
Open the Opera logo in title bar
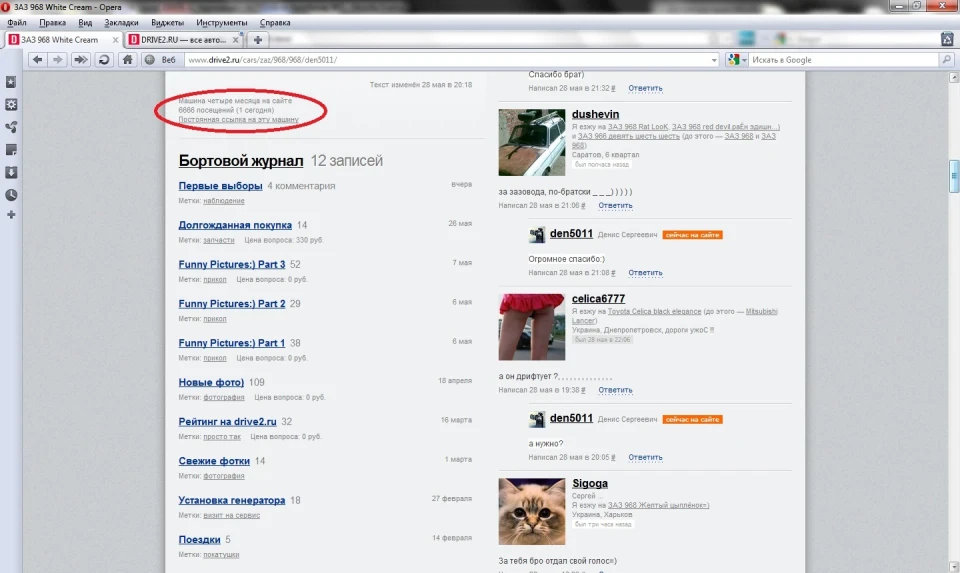pos(5,7)
